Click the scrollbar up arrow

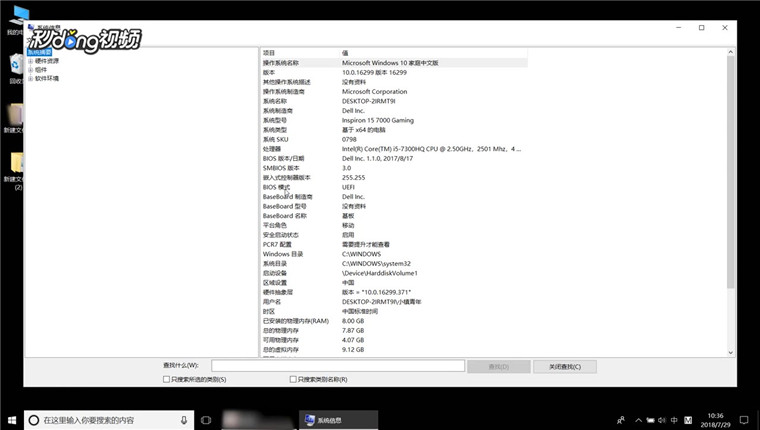coord(730,52)
